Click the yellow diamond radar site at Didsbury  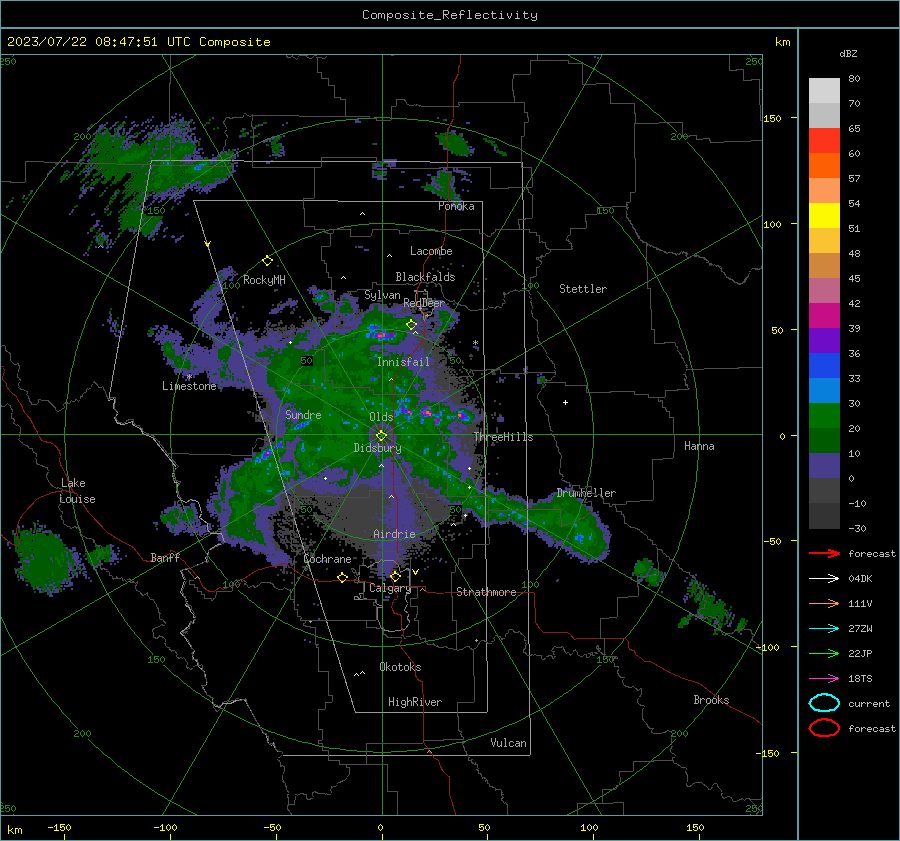[x=381, y=436]
